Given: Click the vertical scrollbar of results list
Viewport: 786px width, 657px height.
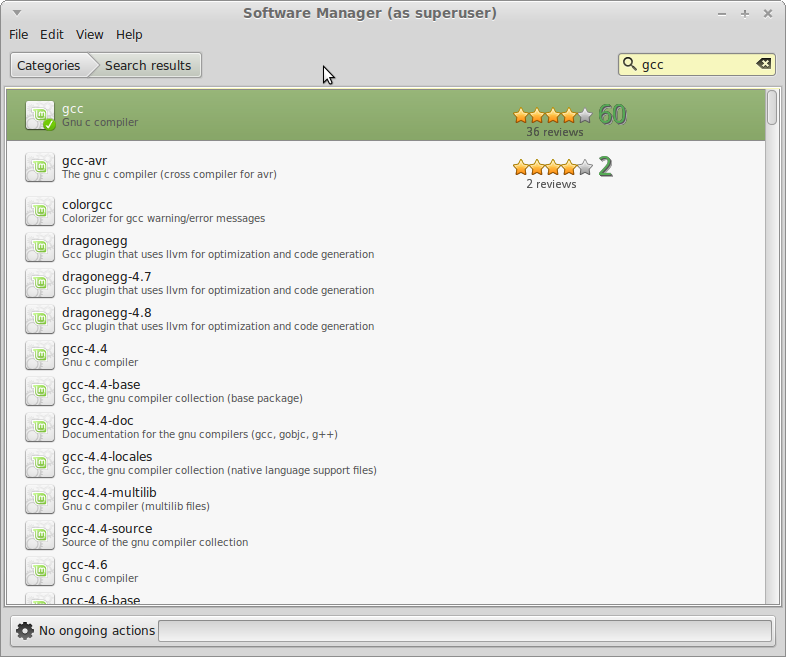Looking at the screenshot, I should 772,347.
